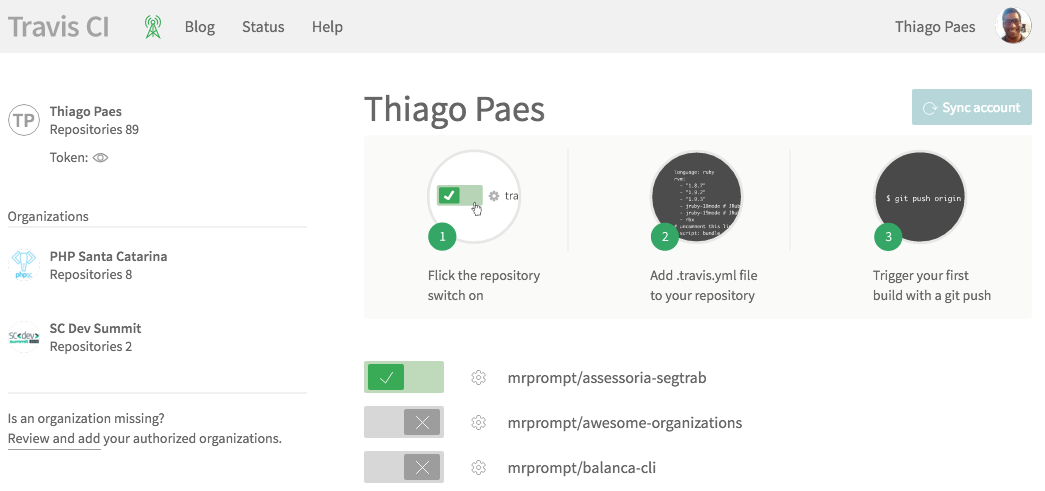Open settings gear for mrprompt/balanca-cli
This screenshot has height=491, width=1045.
coord(478,468)
